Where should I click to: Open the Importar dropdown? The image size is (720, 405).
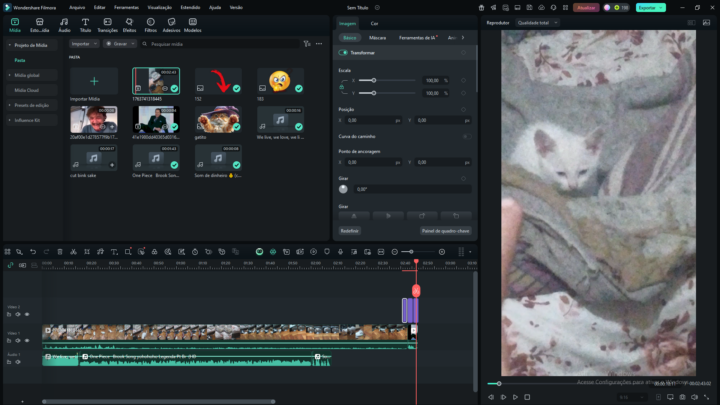click(84, 44)
